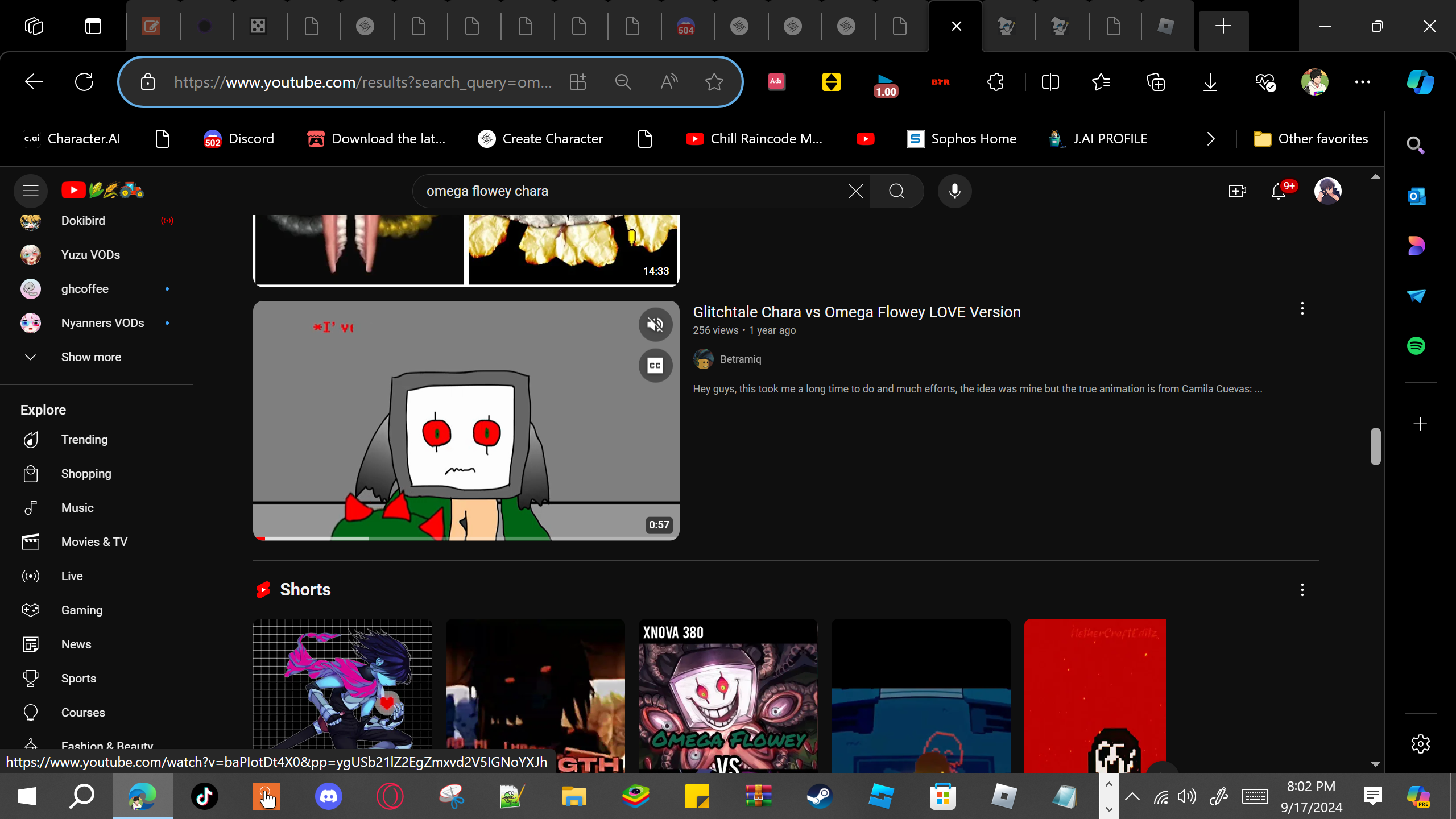
Task: Open YouTube notifications bell
Action: 1279,191
